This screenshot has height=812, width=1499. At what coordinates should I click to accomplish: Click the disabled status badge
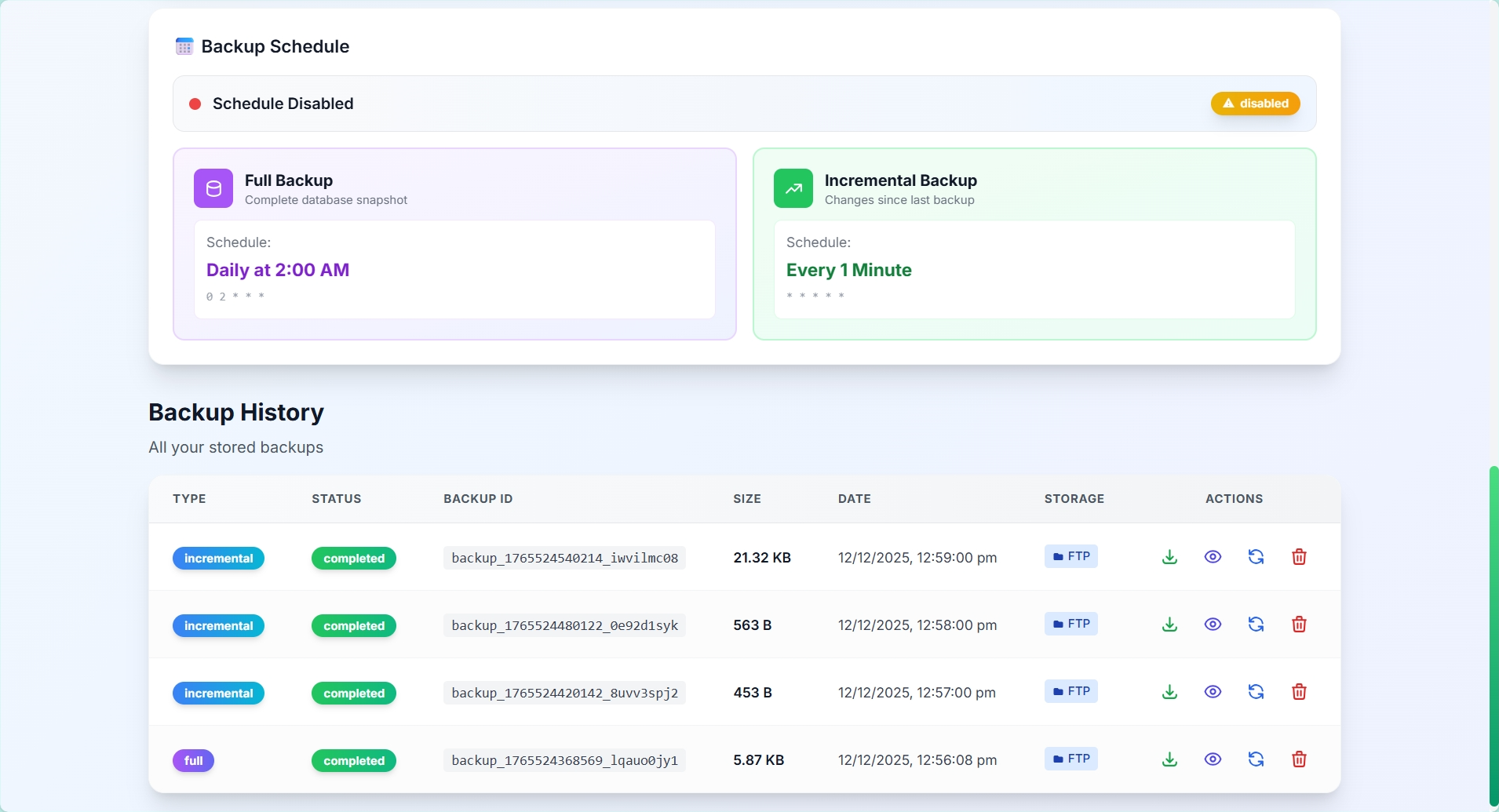click(1256, 103)
